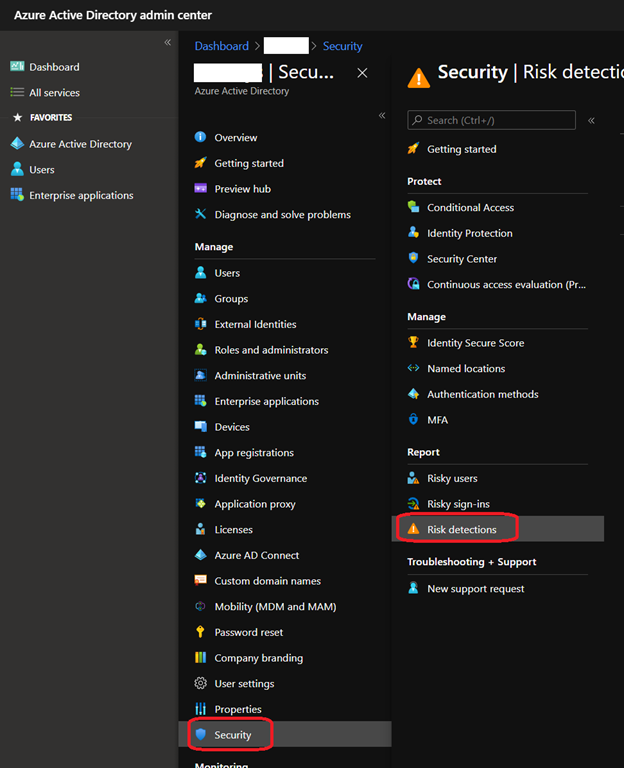The width and height of the screenshot is (624, 768).
Task: Select Security in the Manage menu
Action: [x=232, y=735]
